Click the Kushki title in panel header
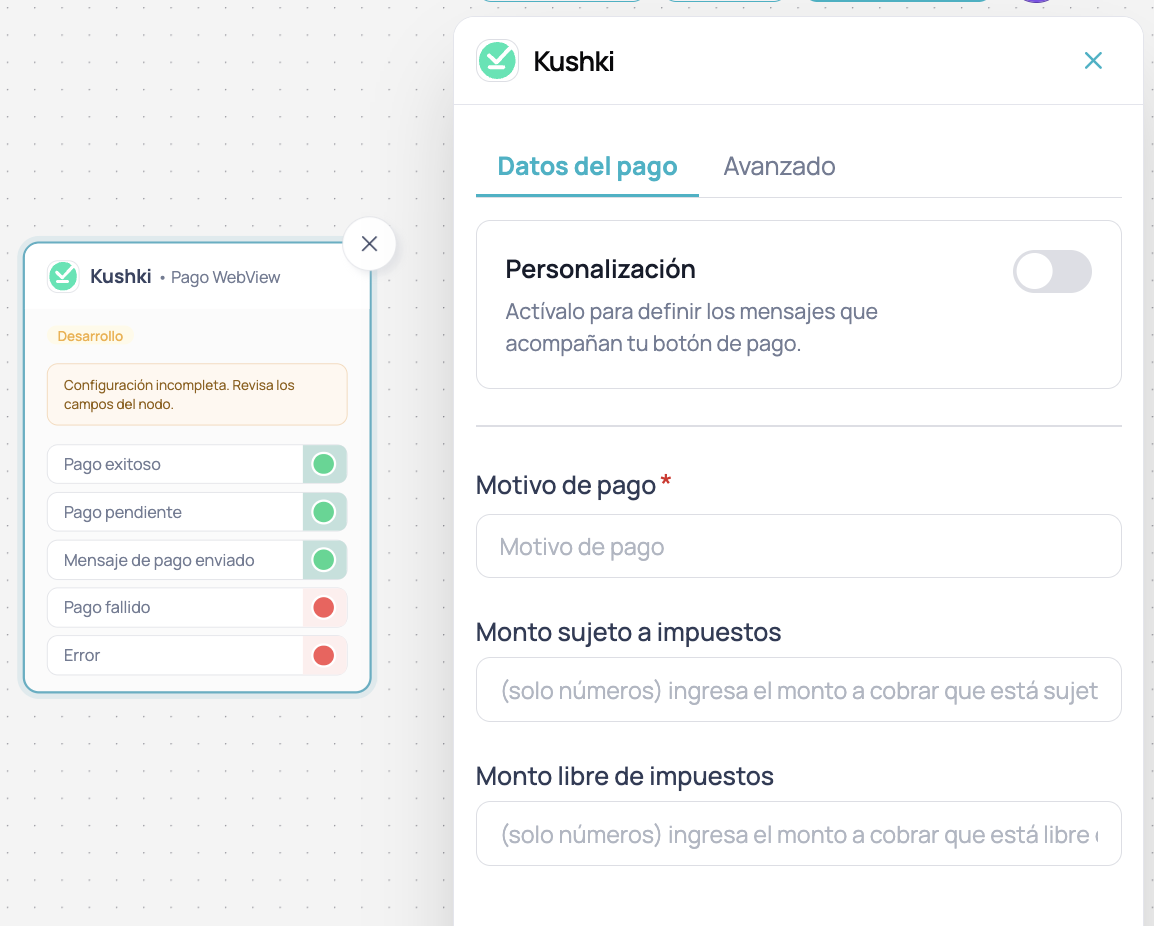Screen dimensions: 1154x926 573,61
